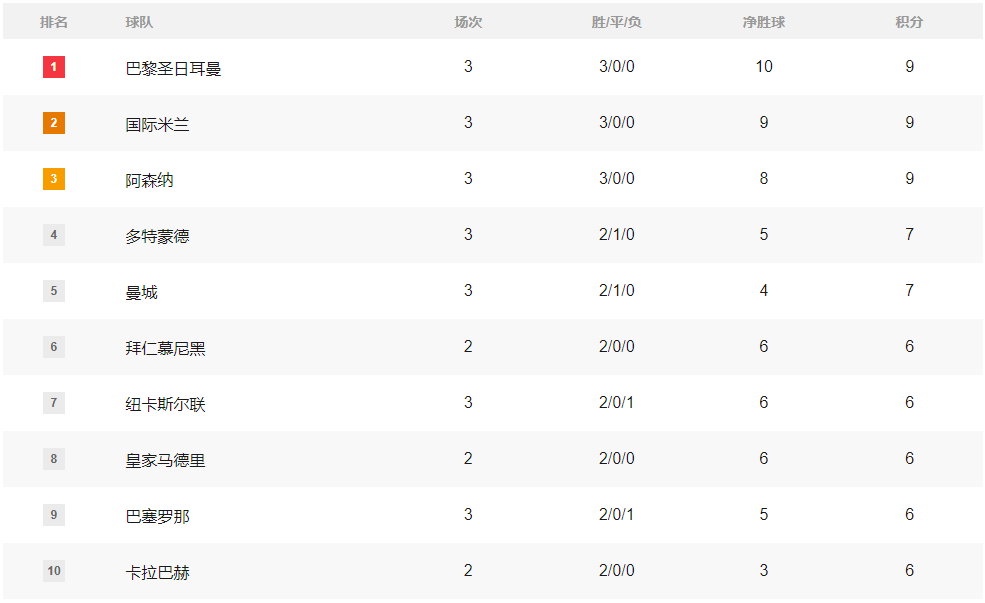
Task: Click the yellow rank 3 badge
Action: (x=54, y=179)
